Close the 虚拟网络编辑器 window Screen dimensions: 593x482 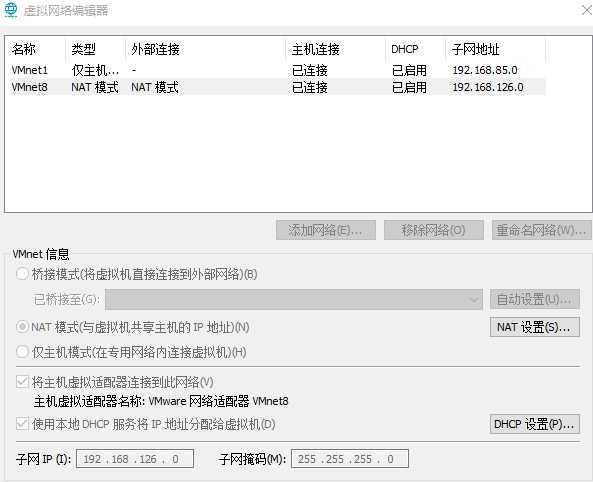pyautogui.click(x=587, y=10)
